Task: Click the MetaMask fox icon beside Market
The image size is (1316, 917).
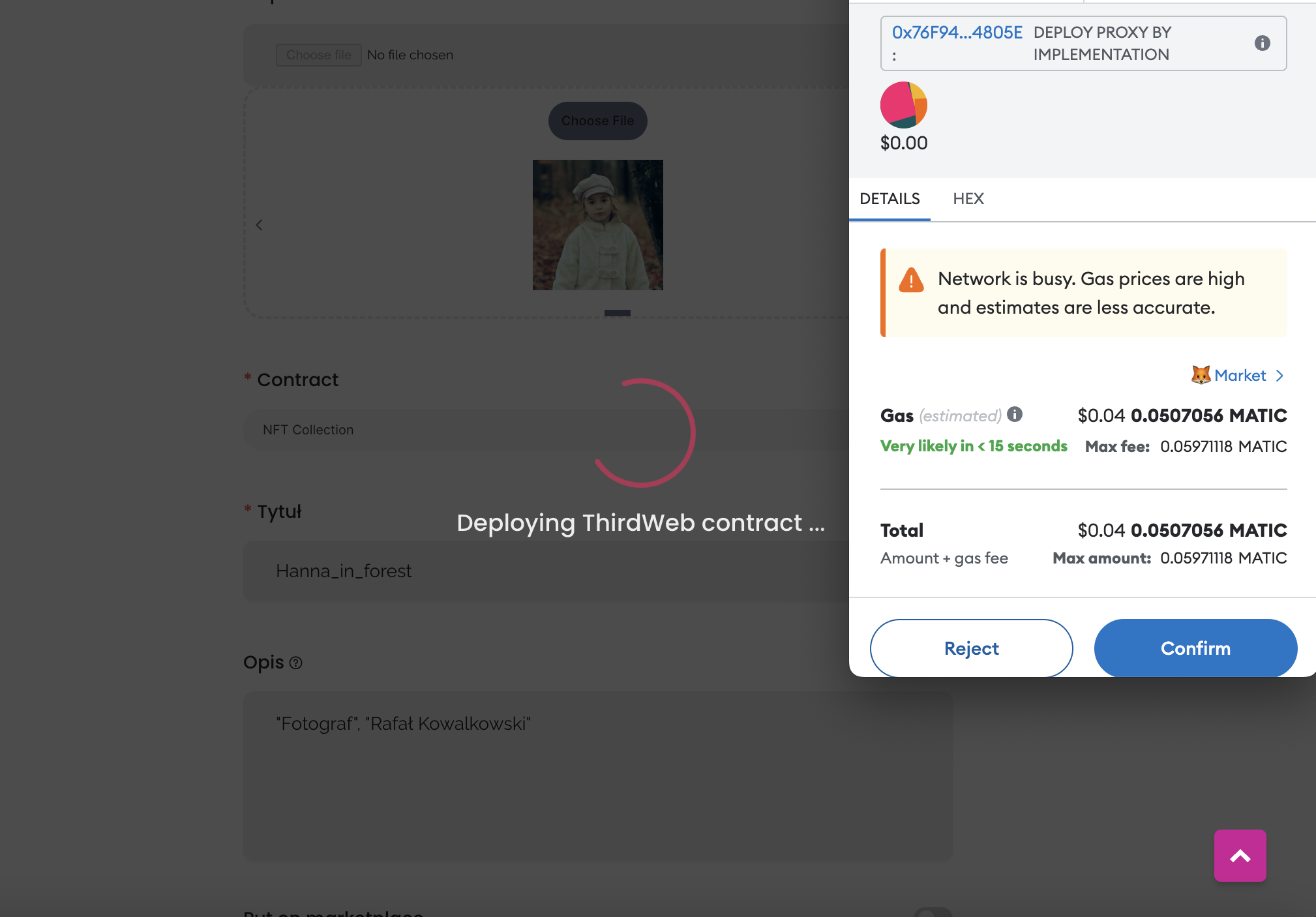Action: click(x=1201, y=375)
